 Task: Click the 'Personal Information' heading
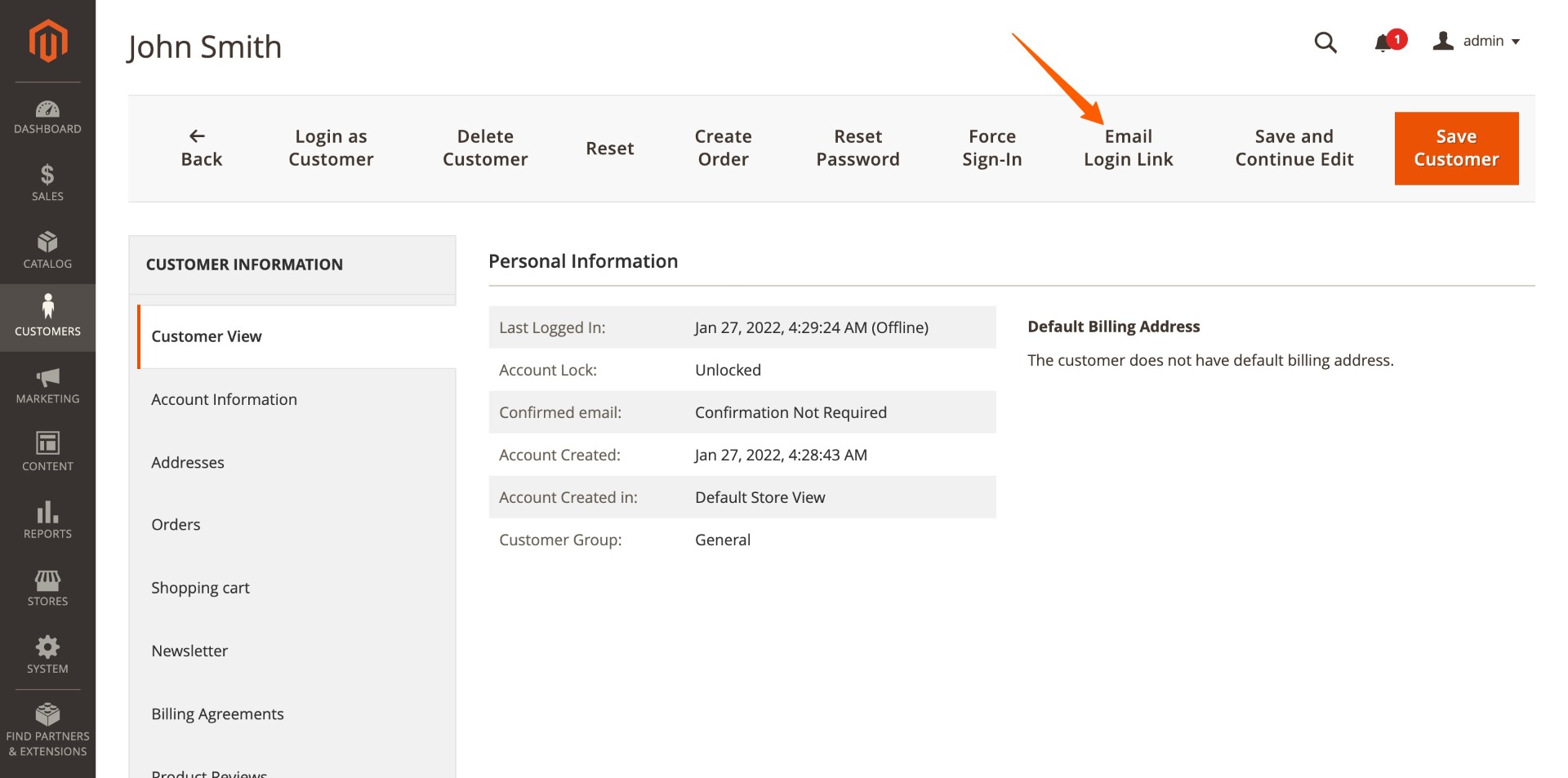583,261
